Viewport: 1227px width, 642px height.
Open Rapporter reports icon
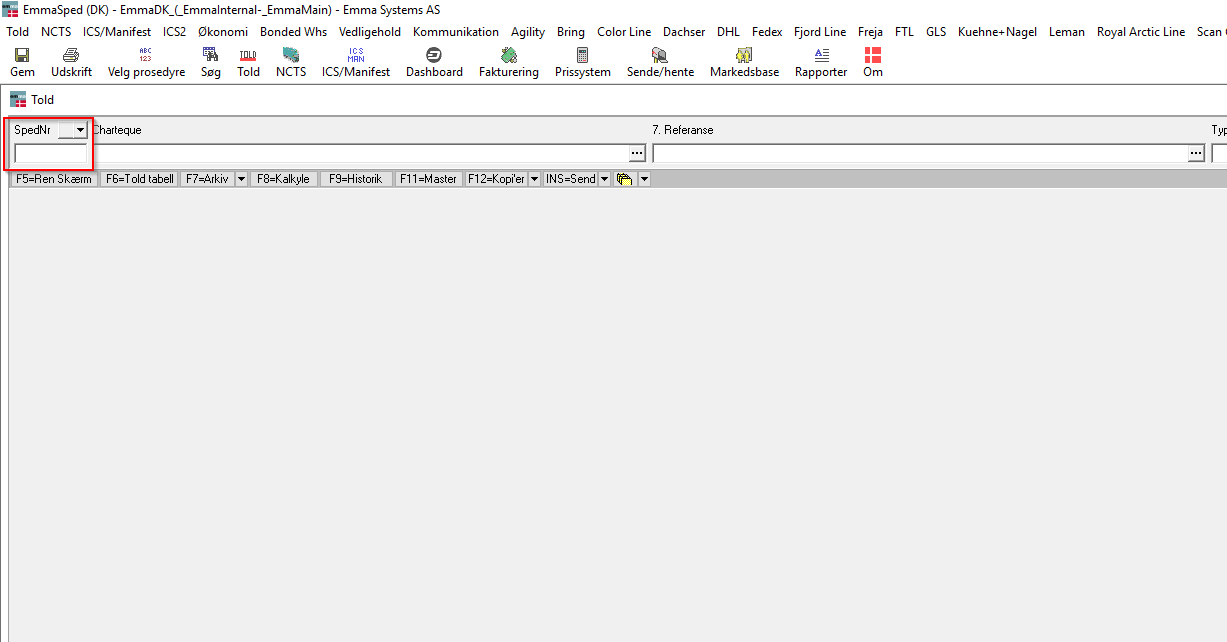(820, 56)
